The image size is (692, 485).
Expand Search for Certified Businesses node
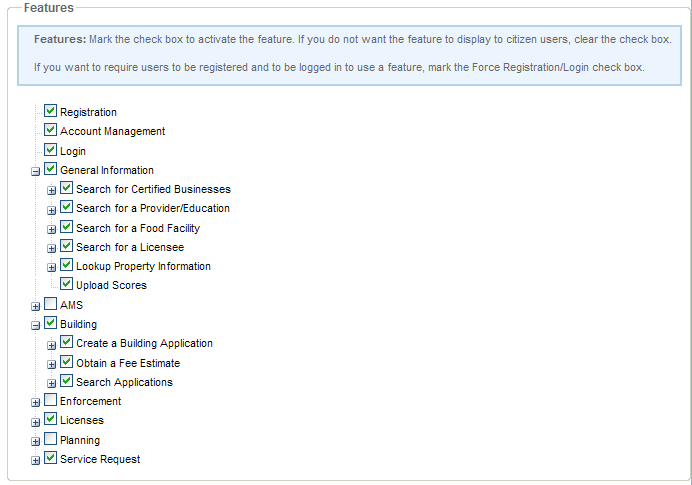pyautogui.click(x=52, y=190)
